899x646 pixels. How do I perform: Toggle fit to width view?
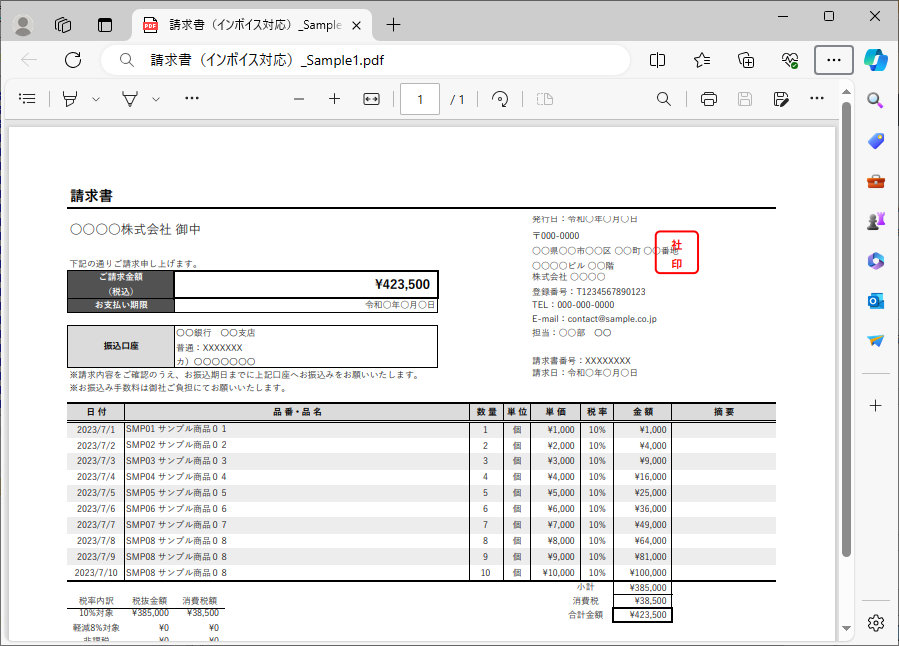click(371, 99)
